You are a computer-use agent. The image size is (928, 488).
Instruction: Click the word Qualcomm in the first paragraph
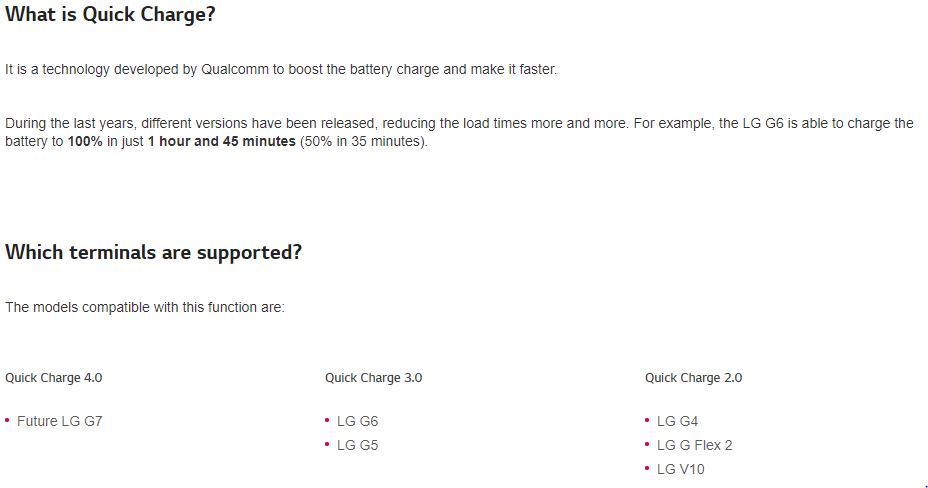(236, 70)
